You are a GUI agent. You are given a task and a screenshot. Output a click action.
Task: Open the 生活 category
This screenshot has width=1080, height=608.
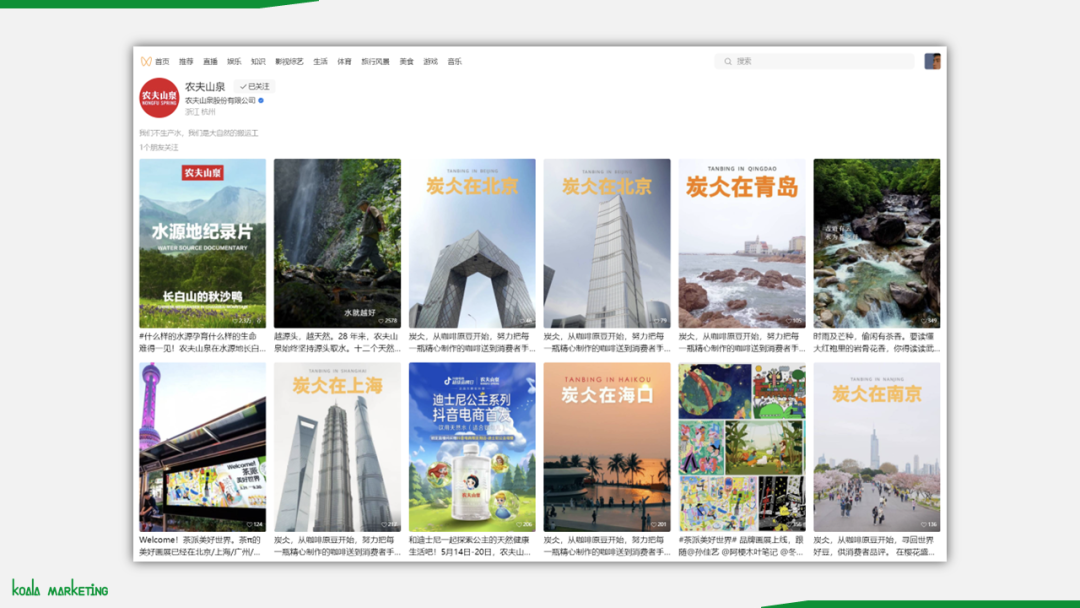320,61
